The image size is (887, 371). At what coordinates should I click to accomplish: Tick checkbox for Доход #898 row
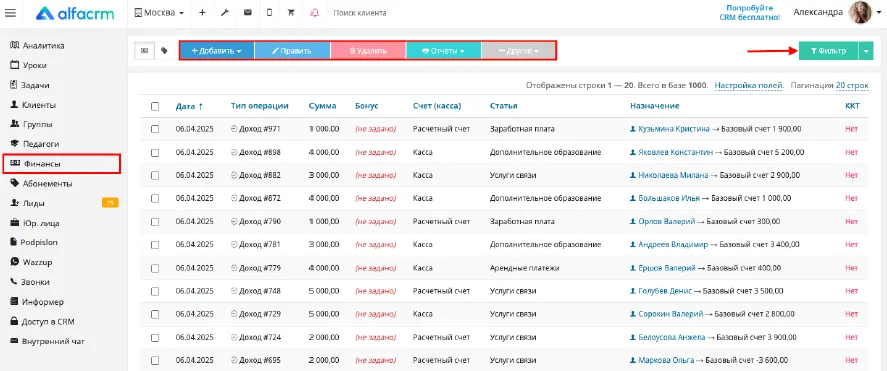[155, 152]
